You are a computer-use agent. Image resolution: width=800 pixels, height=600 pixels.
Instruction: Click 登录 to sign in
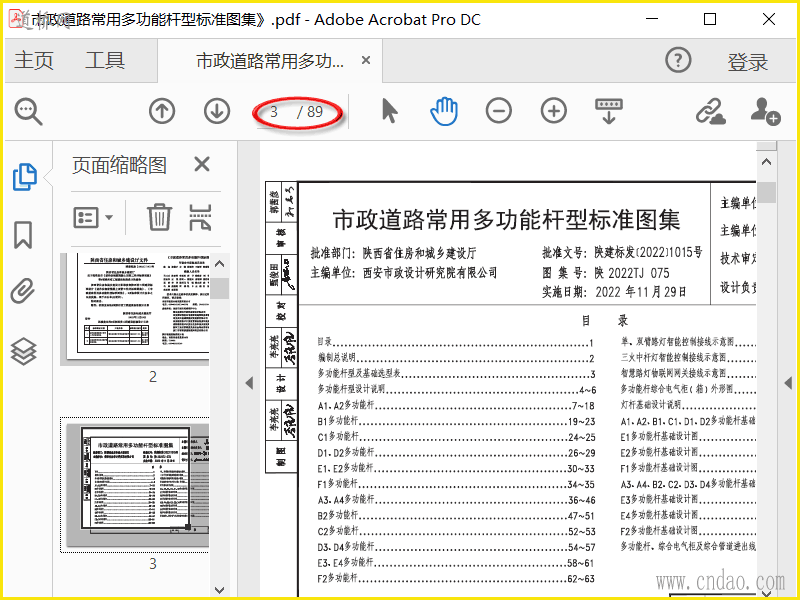point(747,62)
